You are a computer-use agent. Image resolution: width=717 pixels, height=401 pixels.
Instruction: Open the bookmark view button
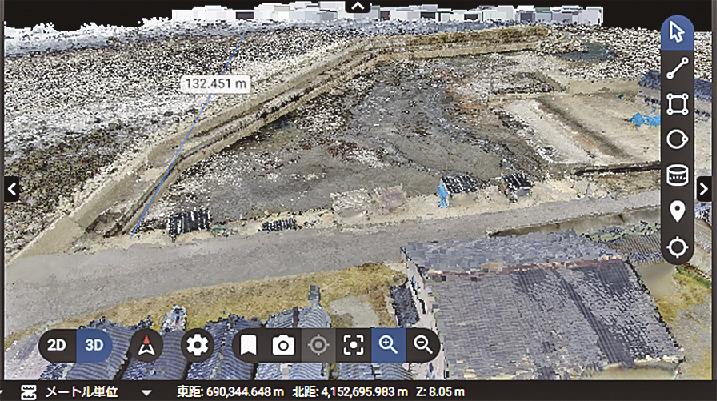tap(248, 346)
